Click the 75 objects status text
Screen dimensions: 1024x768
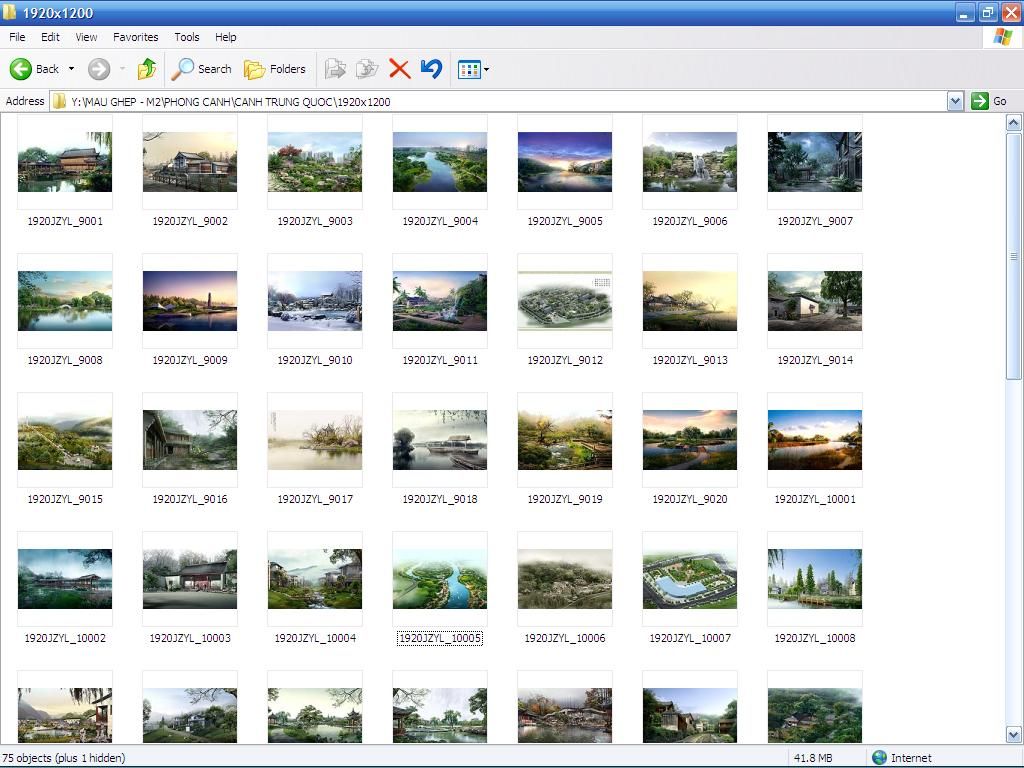coord(64,758)
